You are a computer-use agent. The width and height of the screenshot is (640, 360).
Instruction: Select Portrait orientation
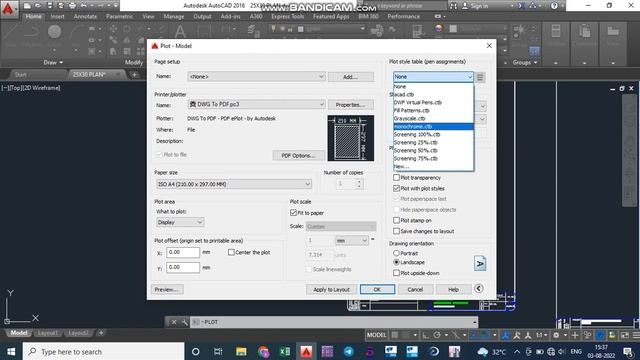pos(396,253)
